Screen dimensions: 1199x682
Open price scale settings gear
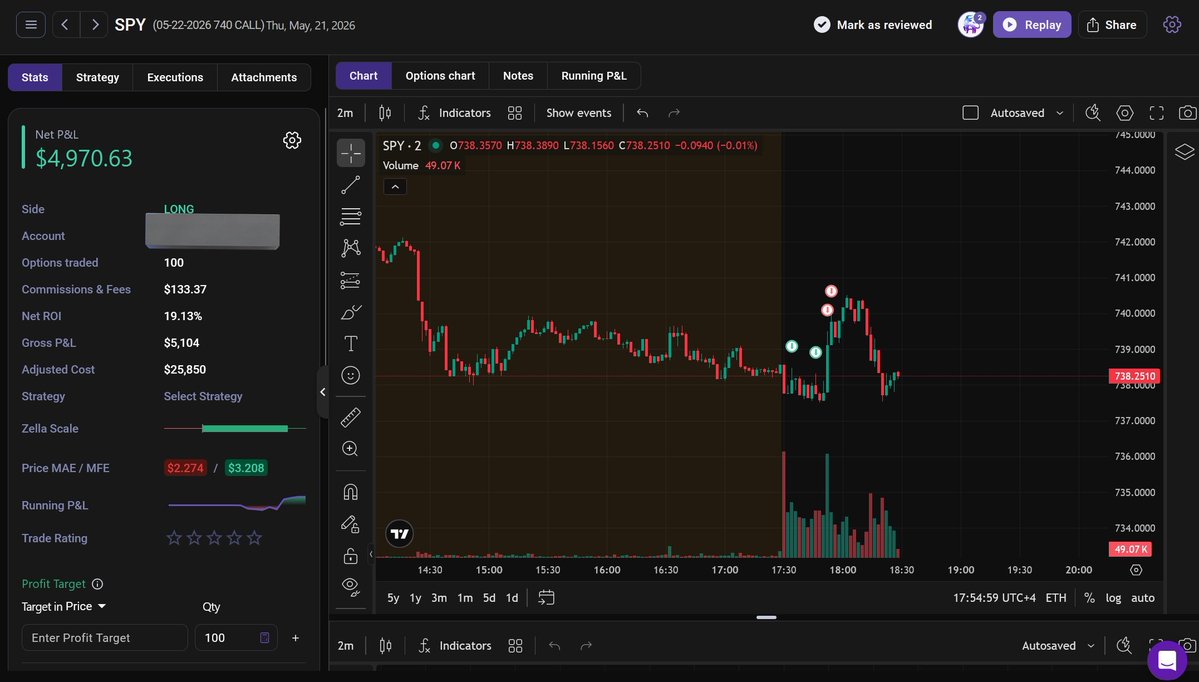coord(1136,570)
